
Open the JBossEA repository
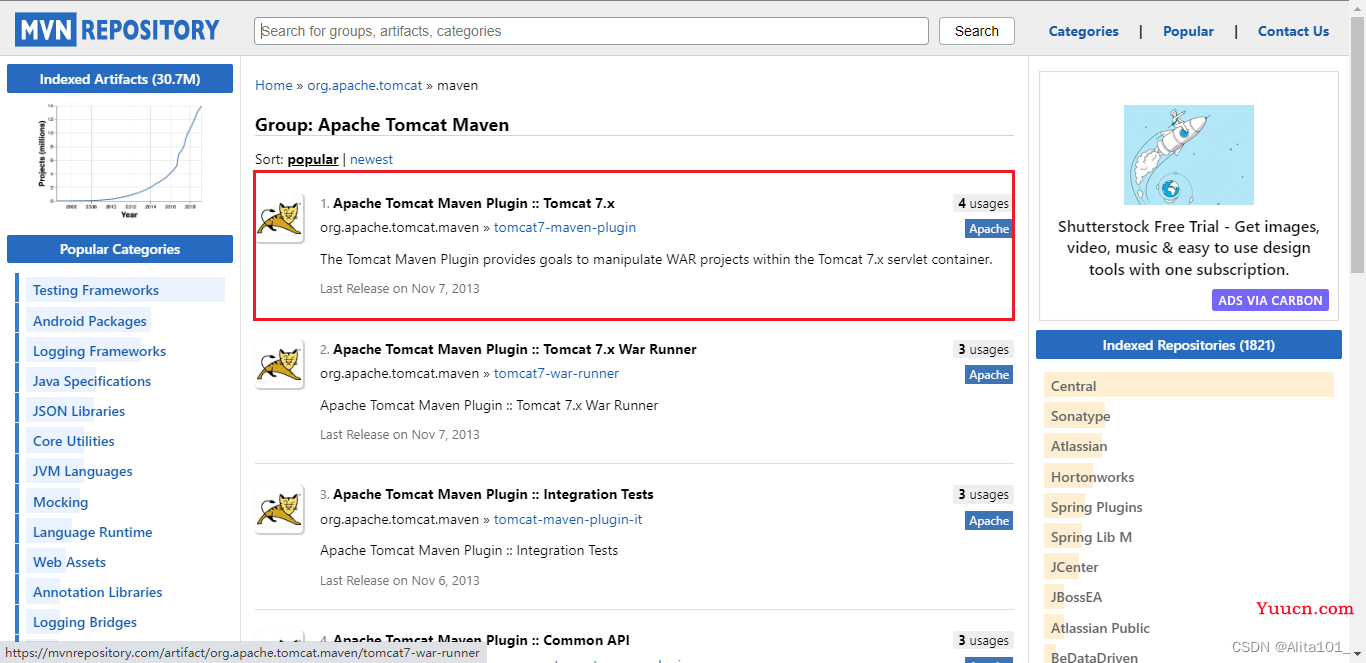tap(1077, 597)
